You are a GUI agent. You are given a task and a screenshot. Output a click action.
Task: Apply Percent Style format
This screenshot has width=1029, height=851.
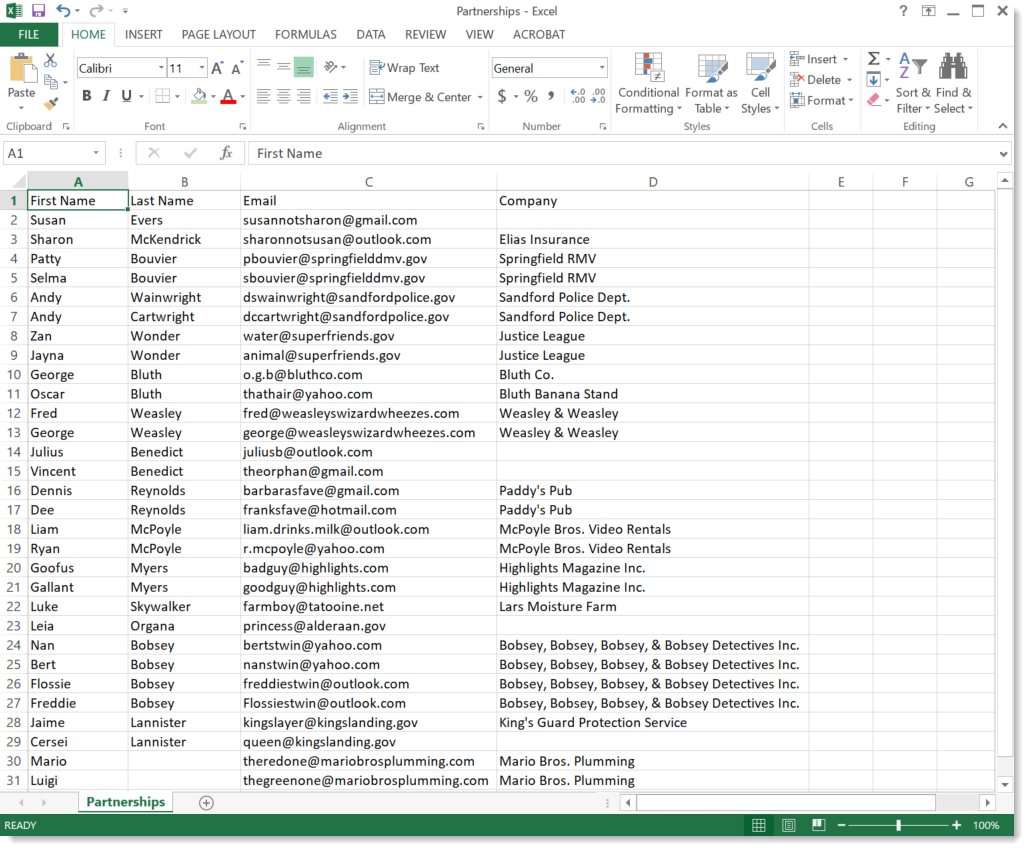[x=531, y=96]
